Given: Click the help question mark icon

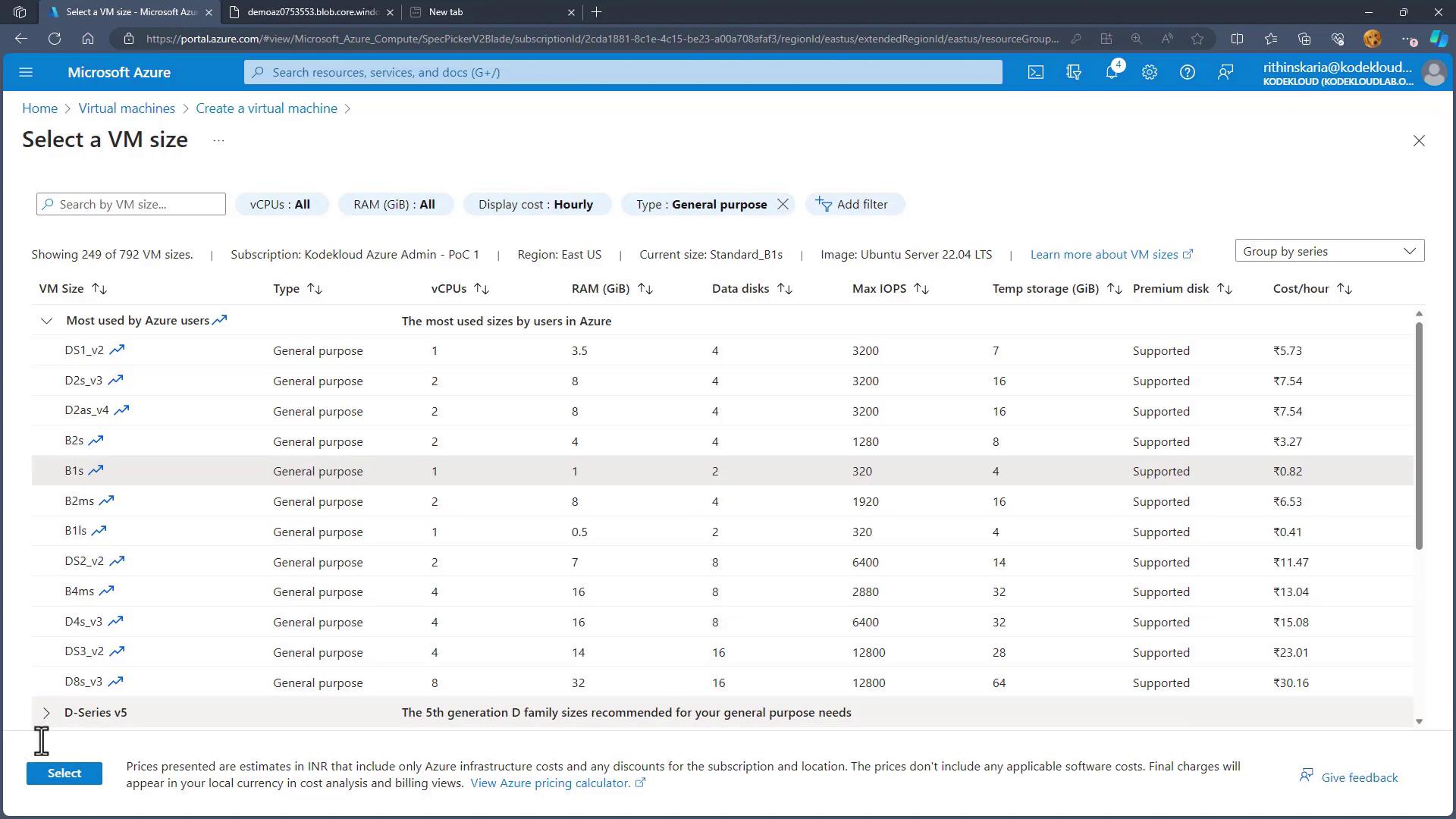Looking at the screenshot, I should coord(1188,72).
